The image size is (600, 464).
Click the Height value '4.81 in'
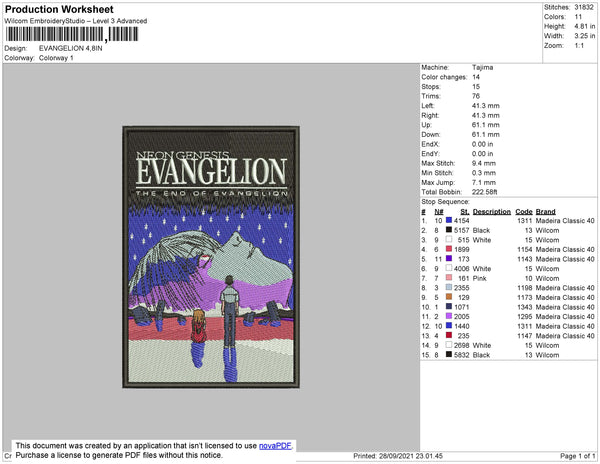tap(584, 26)
